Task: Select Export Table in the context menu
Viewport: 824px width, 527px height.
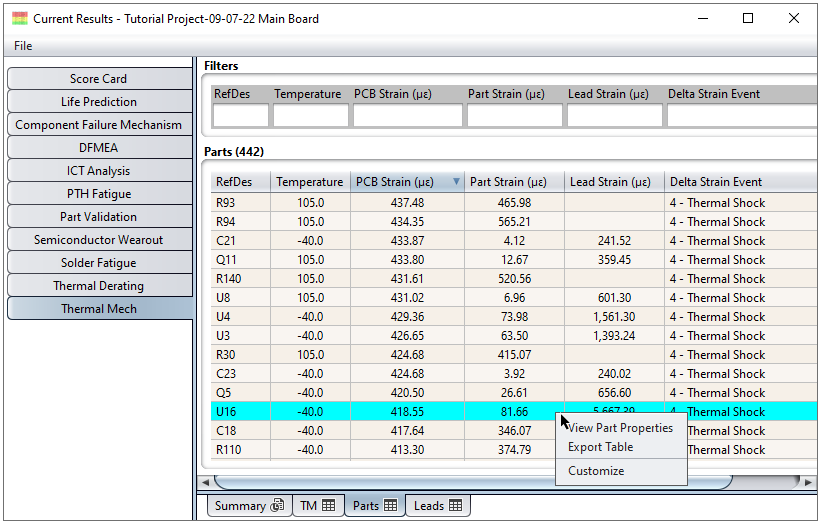Action: pyautogui.click(x=600, y=447)
